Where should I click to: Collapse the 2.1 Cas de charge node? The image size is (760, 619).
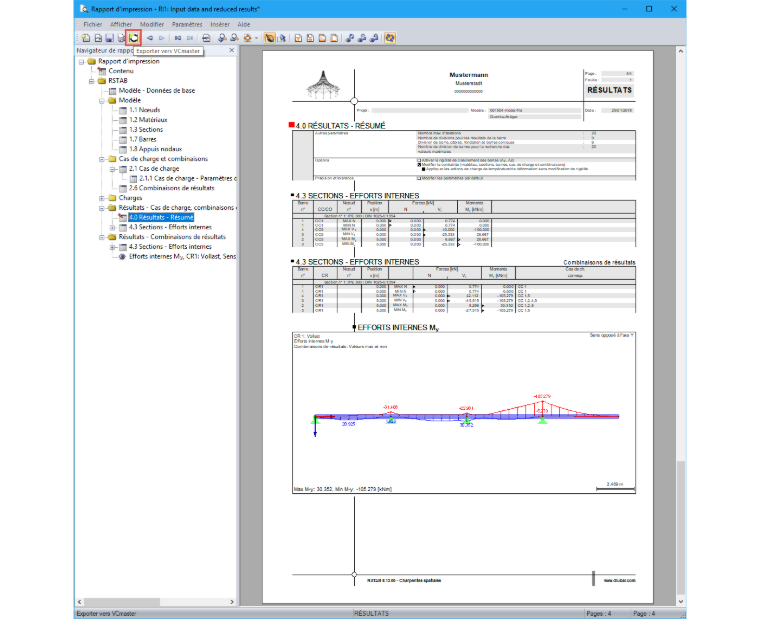point(112,169)
